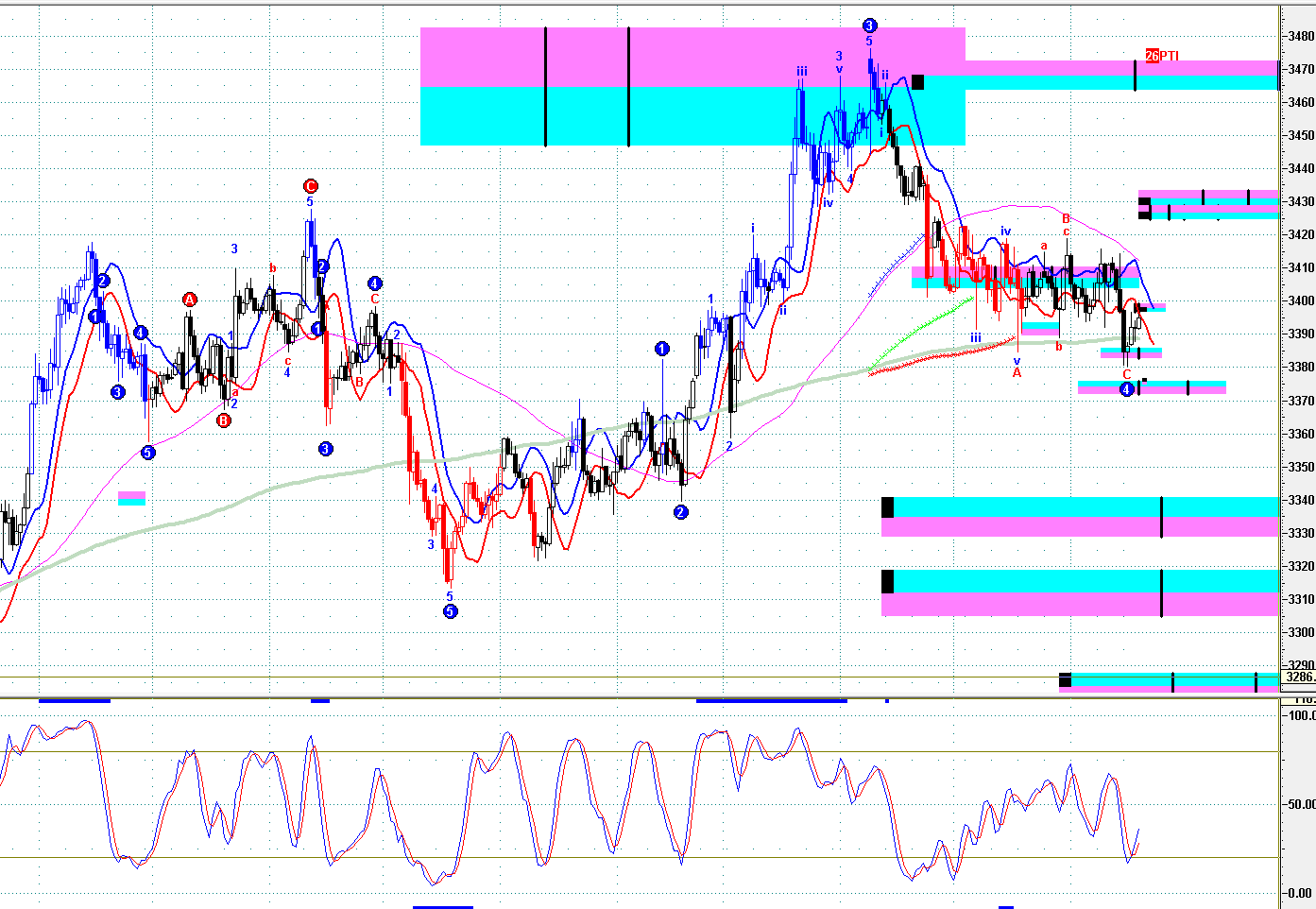Select the 0.00 oscillator scale label
Viewport: 1316px width, 909px height.
coord(1302,893)
